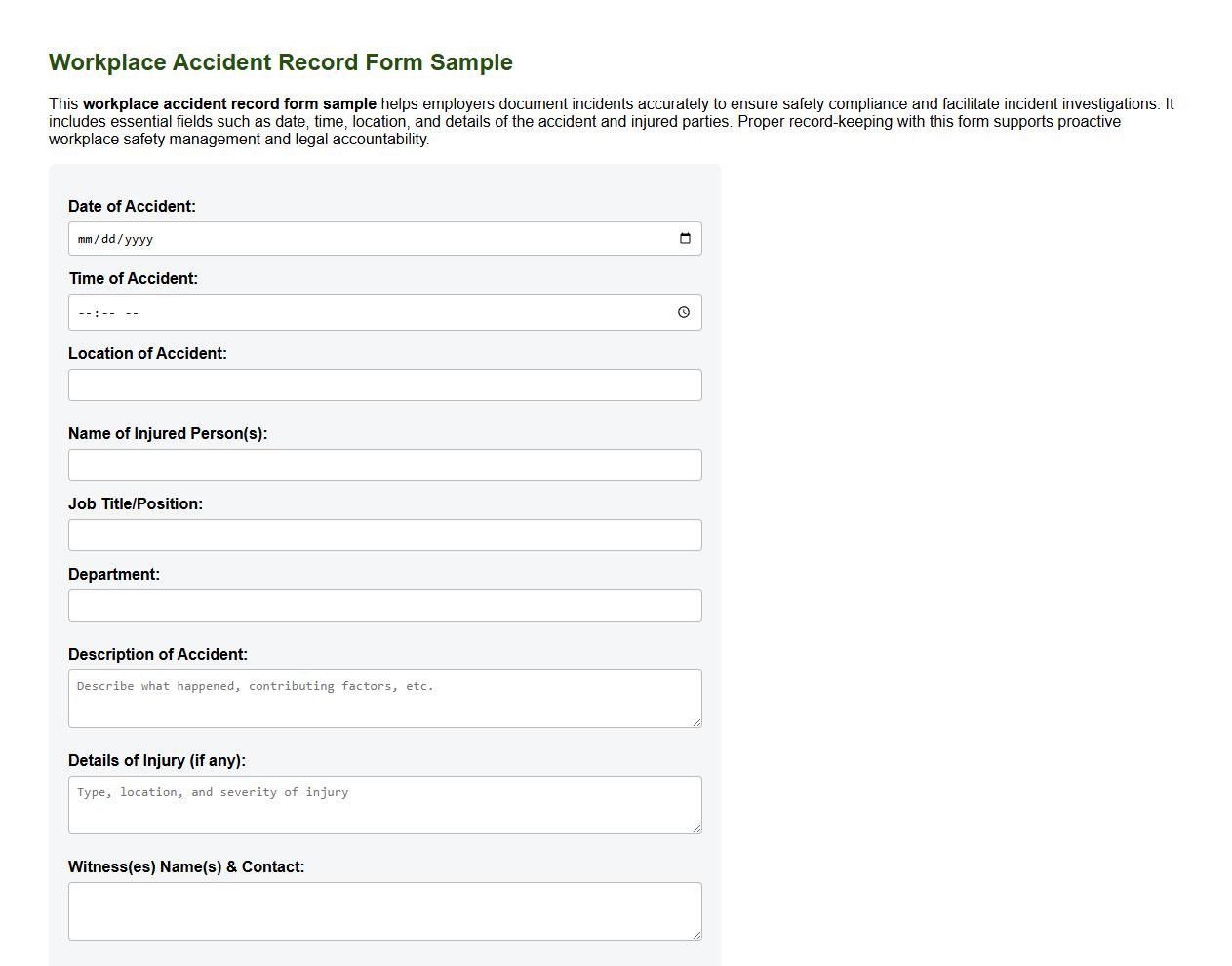Click the resize grip of the Description textarea

pos(698,724)
